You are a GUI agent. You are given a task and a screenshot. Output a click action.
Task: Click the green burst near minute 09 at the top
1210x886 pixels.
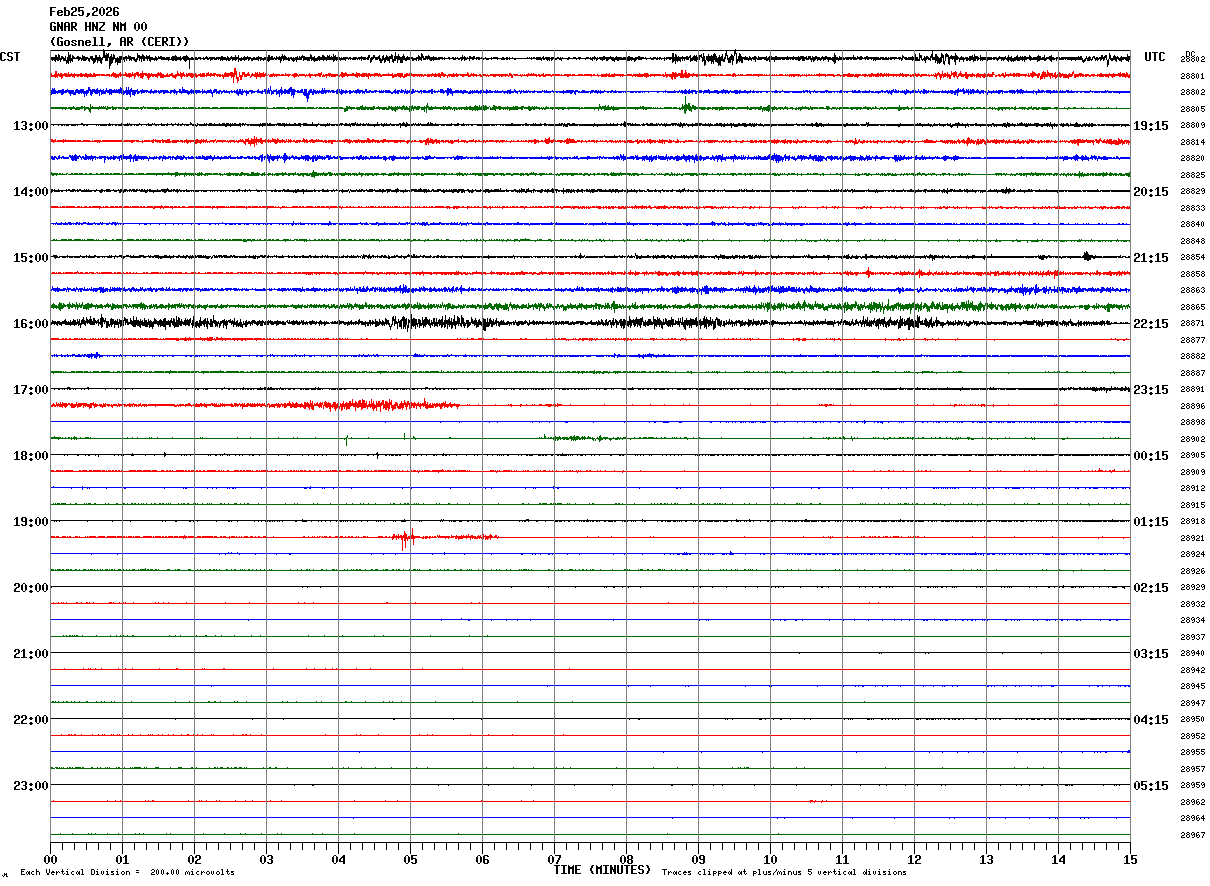688,107
